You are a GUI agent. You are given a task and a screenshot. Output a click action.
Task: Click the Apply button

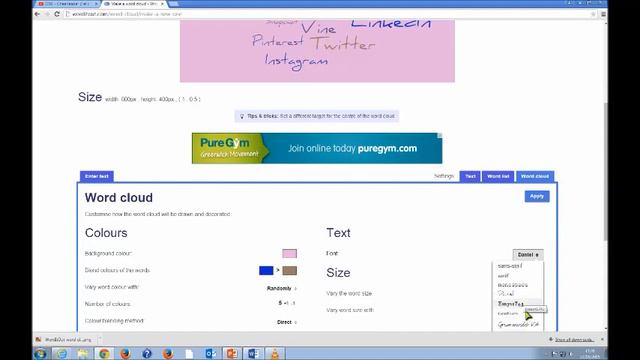click(537, 196)
